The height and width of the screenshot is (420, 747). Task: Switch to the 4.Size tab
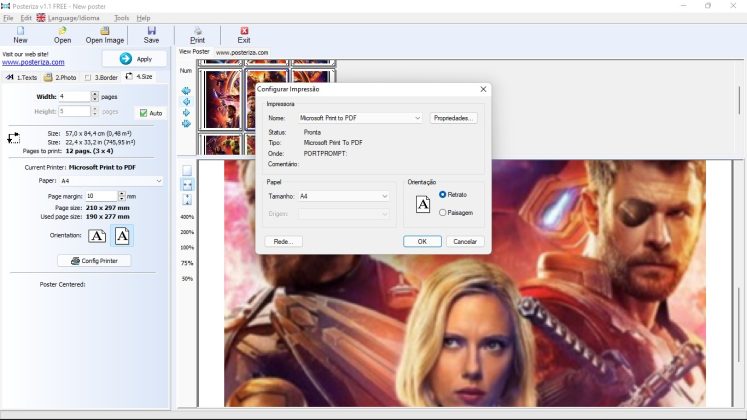pos(139,77)
